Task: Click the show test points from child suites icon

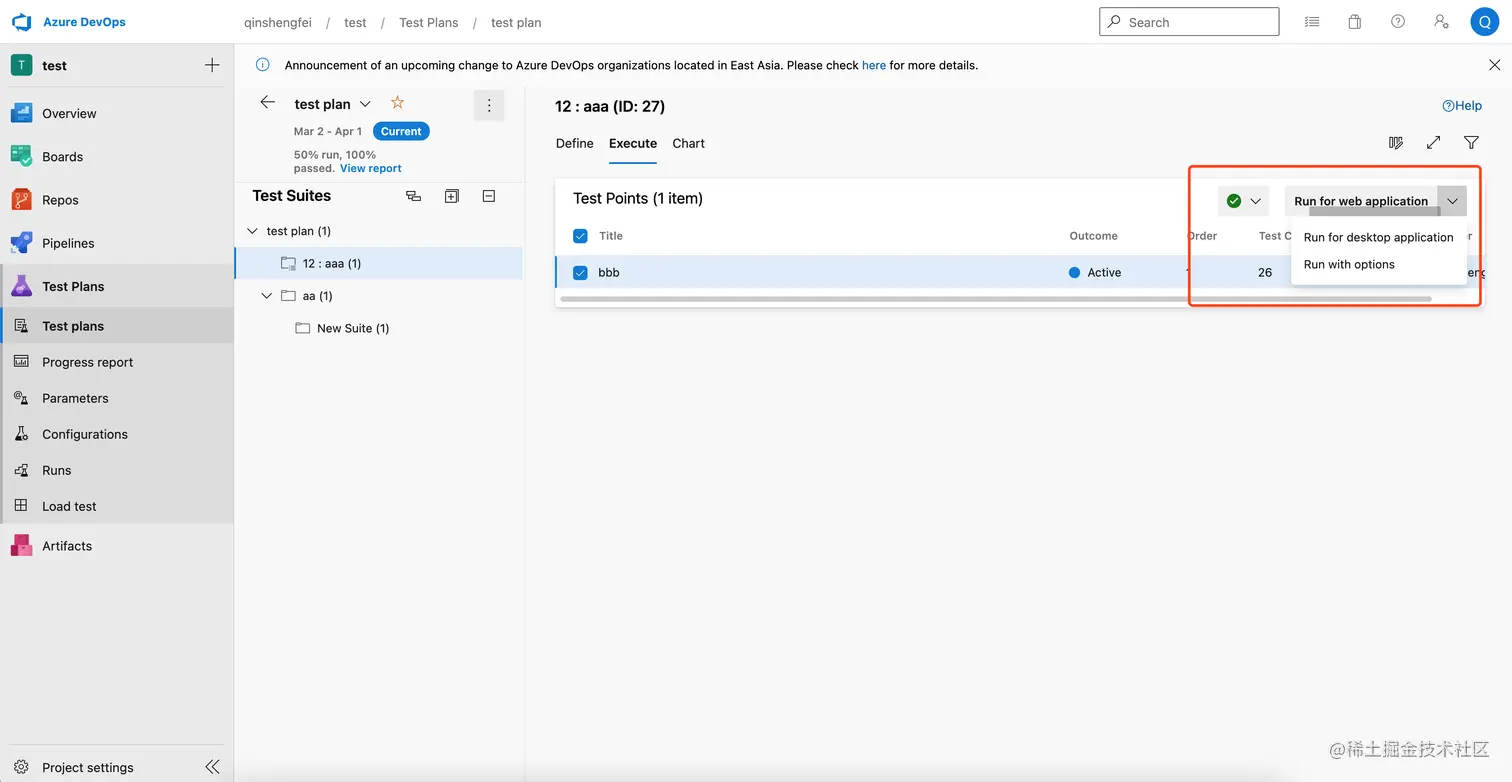Action: click(414, 196)
